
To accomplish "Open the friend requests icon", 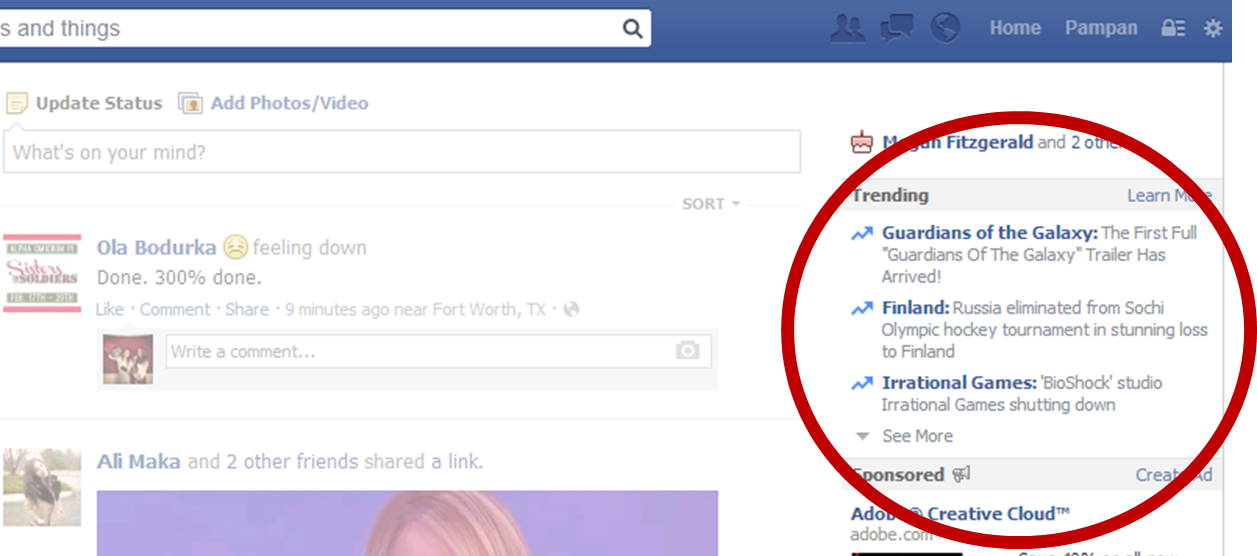I will click(x=847, y=28).
